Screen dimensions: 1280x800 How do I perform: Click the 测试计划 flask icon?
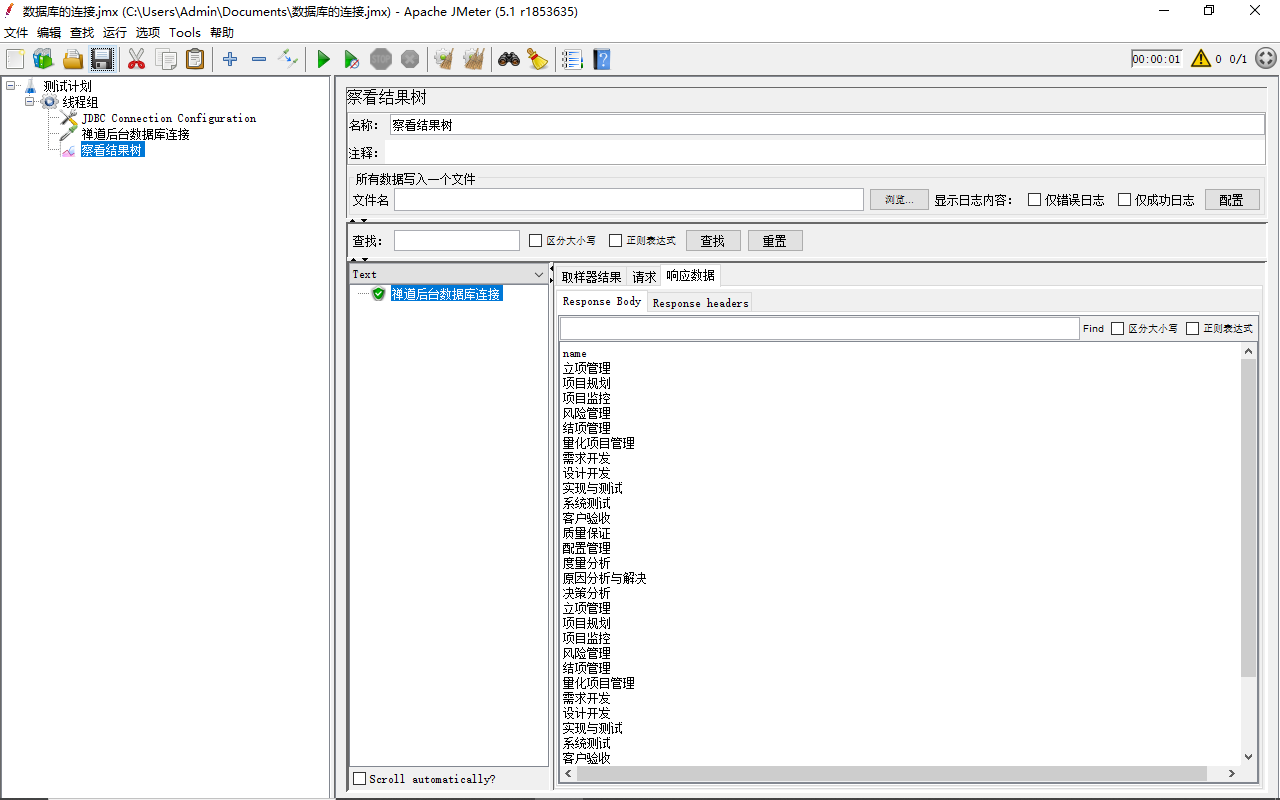coord(29,87)
